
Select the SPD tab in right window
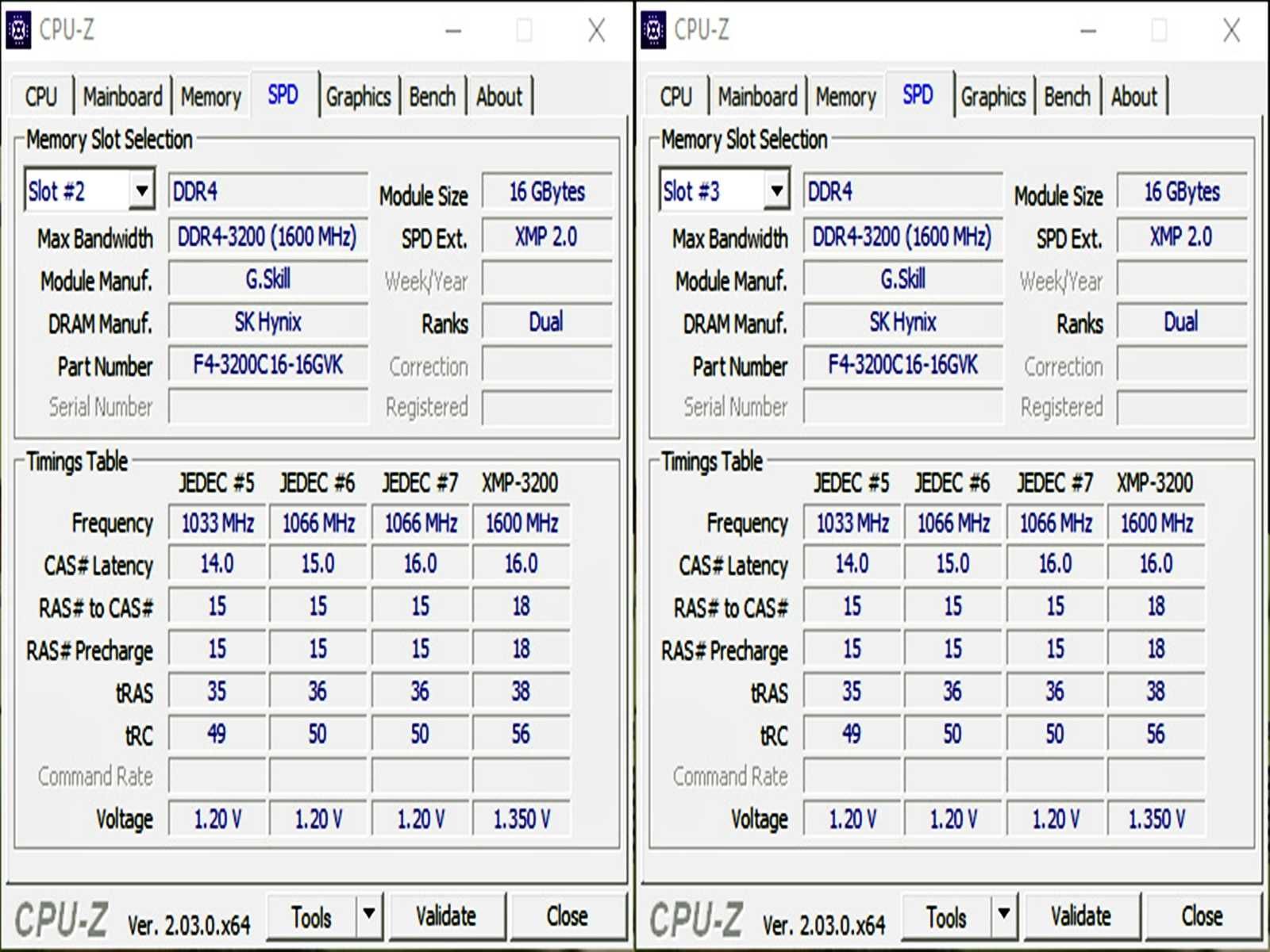click(918, 95)
